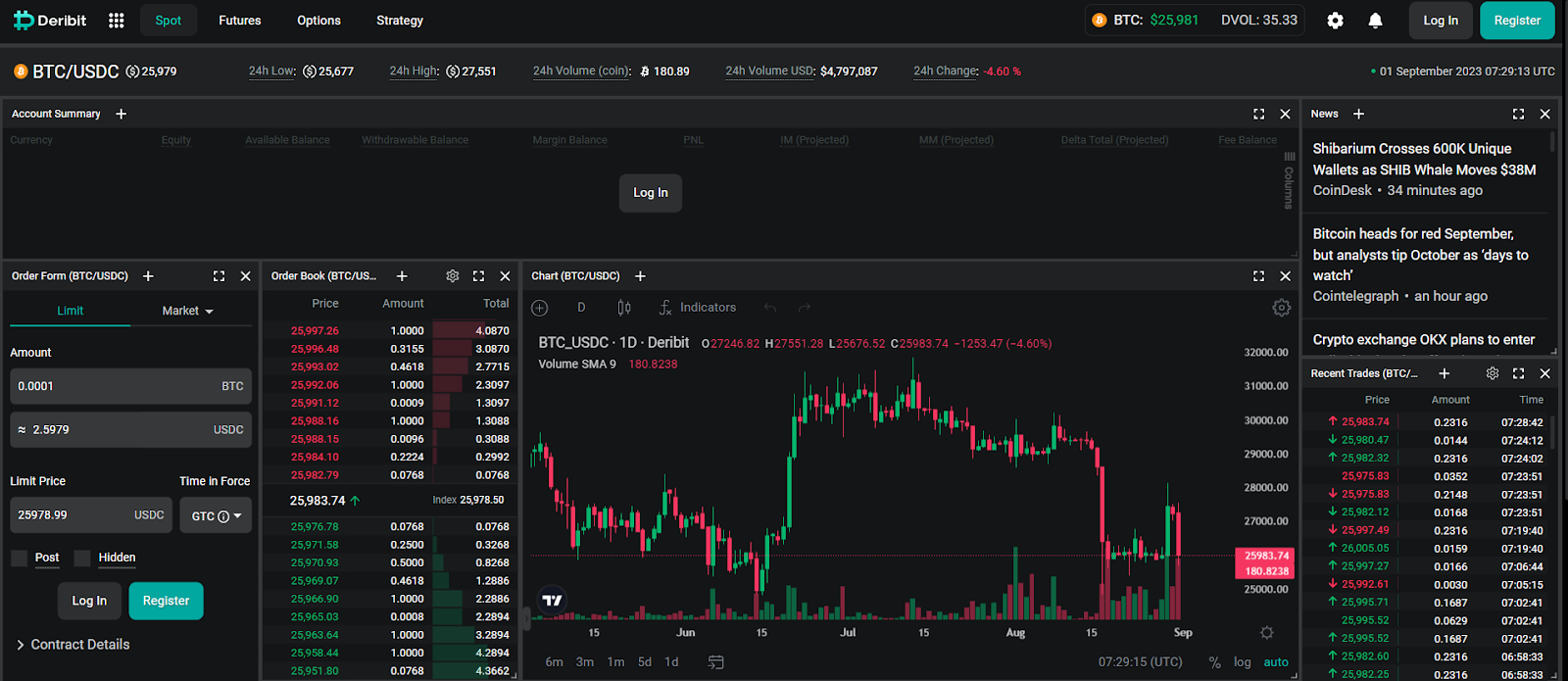The width and height of the screenshot is (1568, 681).
Task: Toggle auto scale on chart
Action: (1276, 662)
